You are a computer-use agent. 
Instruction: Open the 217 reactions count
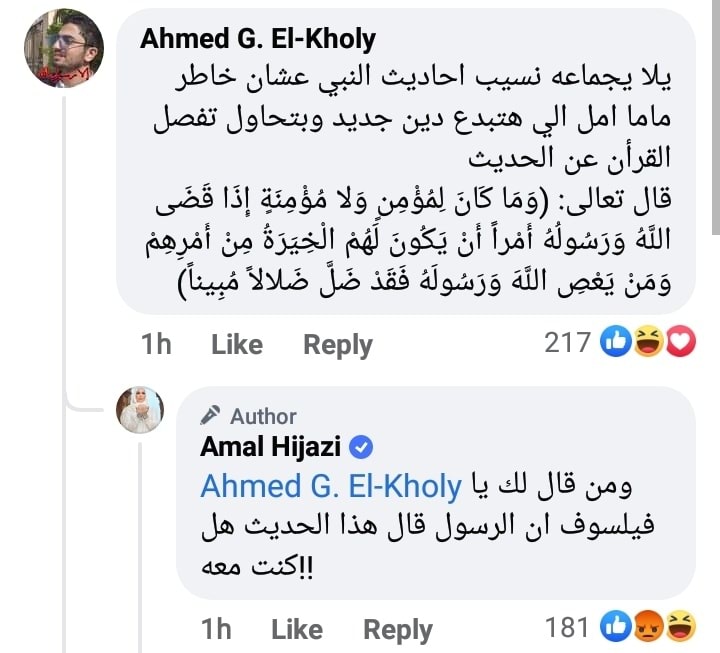point(567,342)
